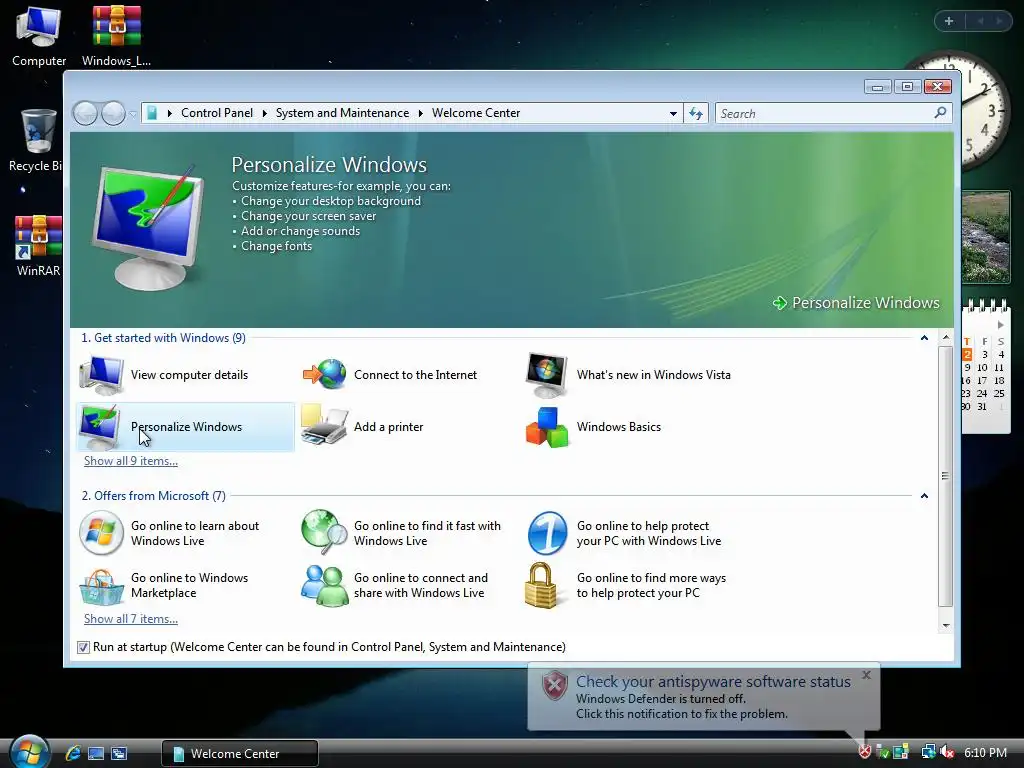Click Show all 7 items link

[x=131, y=619]
